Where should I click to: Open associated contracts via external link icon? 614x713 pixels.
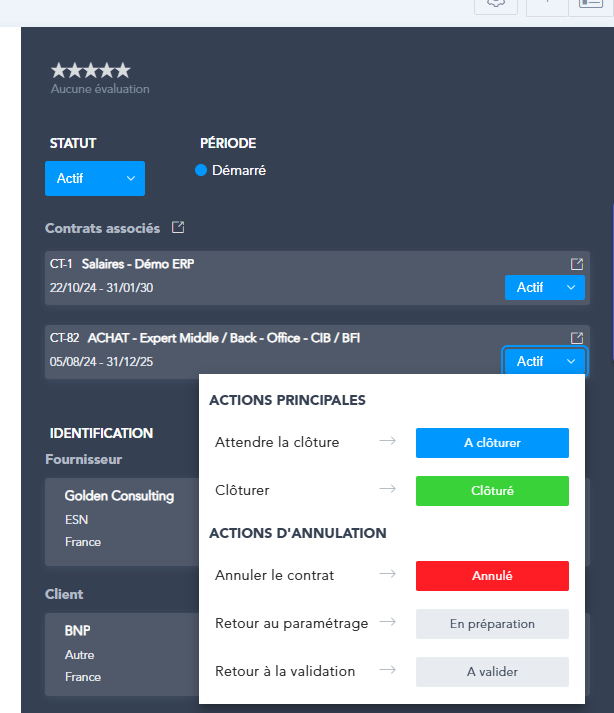pos(178,228)
